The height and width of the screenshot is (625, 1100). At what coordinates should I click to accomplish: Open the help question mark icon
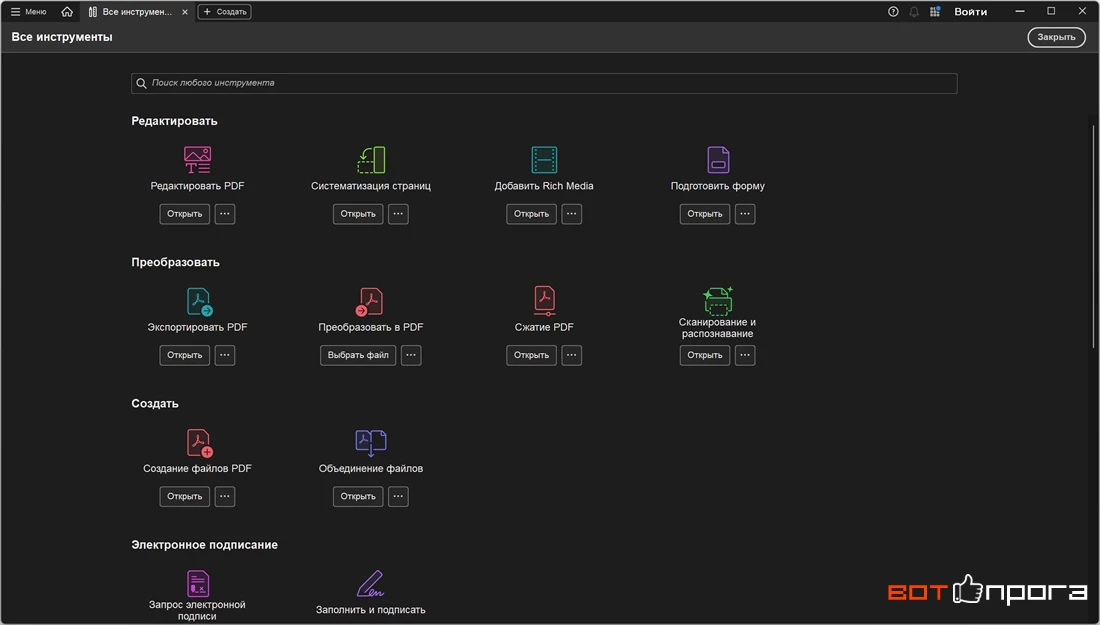[893, 12]
